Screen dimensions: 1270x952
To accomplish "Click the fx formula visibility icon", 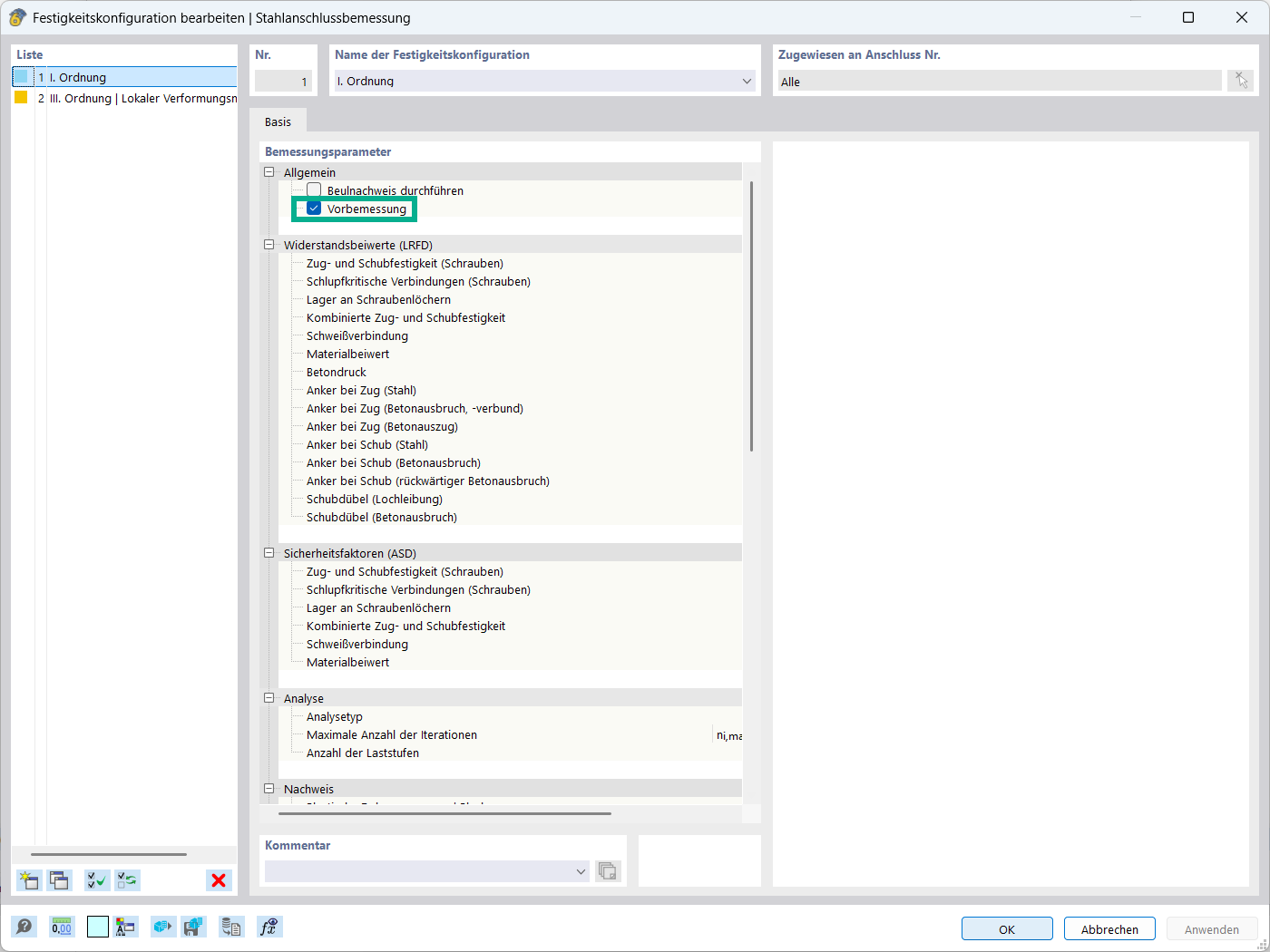I will (x=269, y=928).
